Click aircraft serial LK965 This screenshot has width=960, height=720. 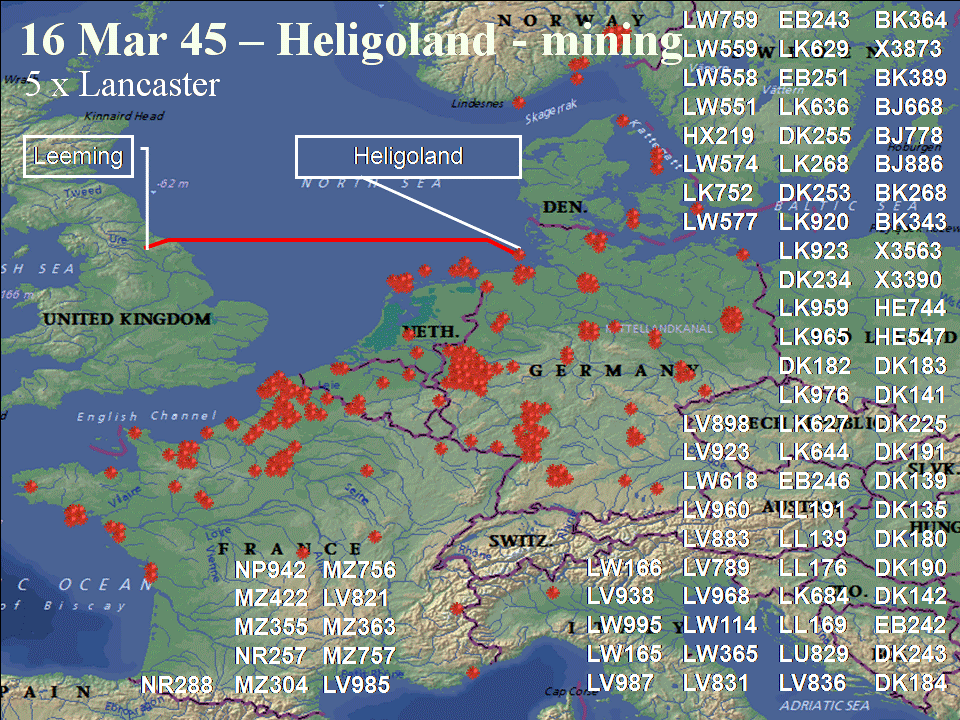click(814, 337)
